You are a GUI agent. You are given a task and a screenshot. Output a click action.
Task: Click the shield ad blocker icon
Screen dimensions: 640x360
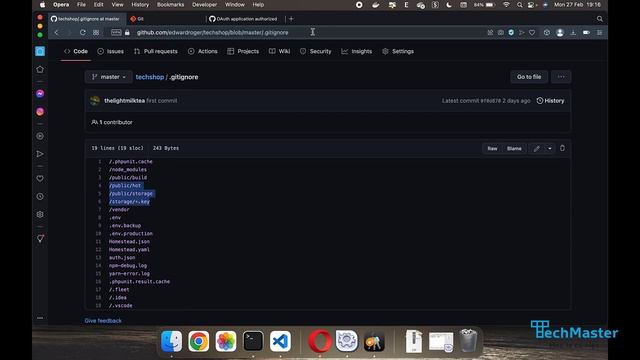[x=511, y=33]
